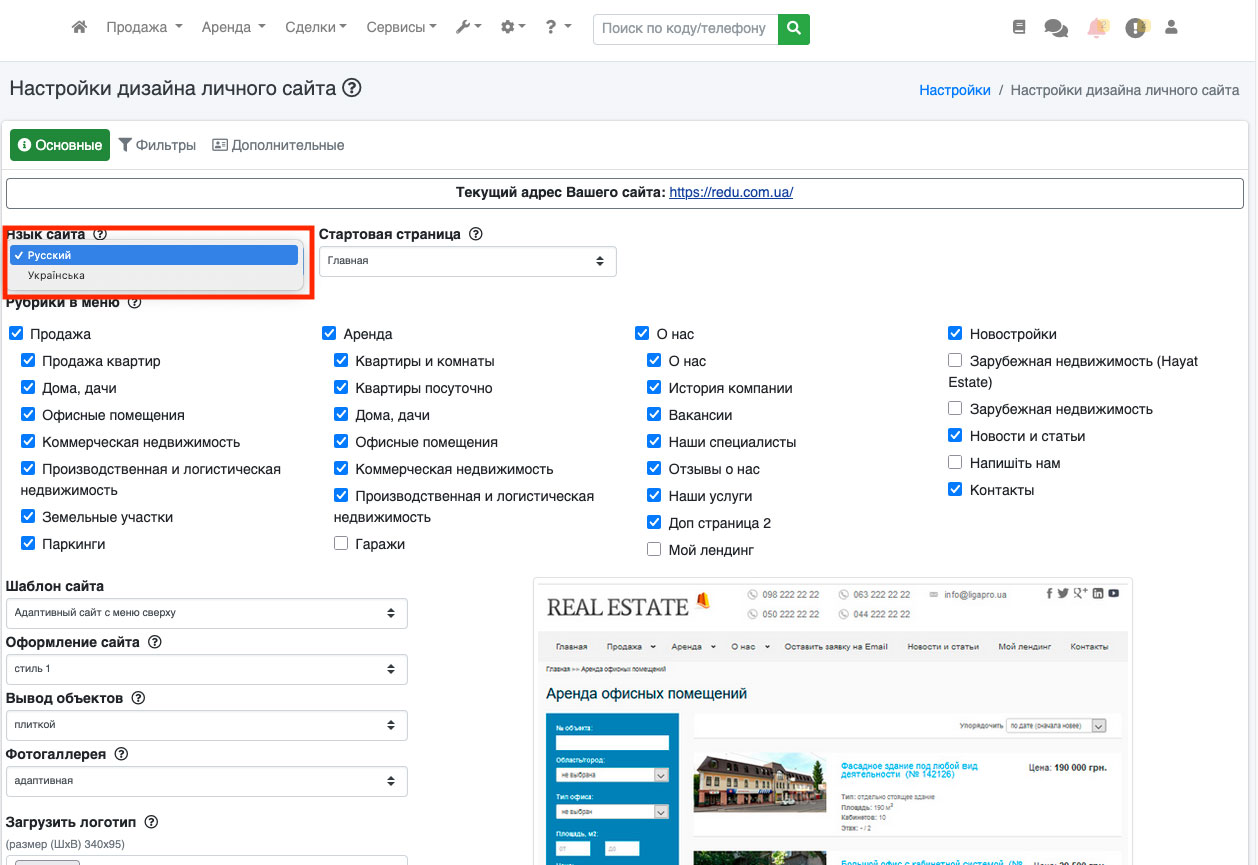Open the Стартовая страница dropdown

(x=467, y=261)
